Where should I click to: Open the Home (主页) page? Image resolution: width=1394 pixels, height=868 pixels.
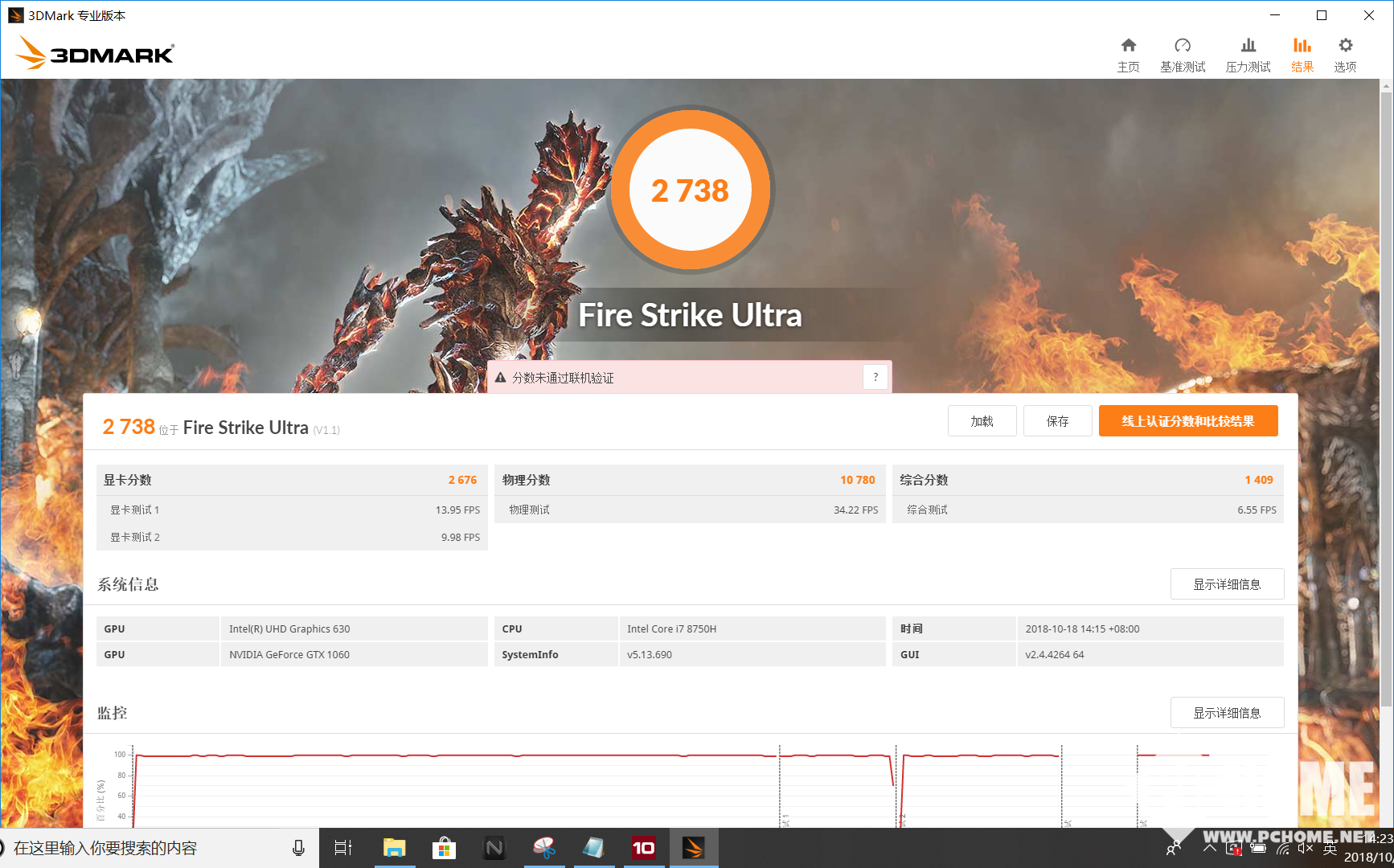click(x=1128, y=55)
